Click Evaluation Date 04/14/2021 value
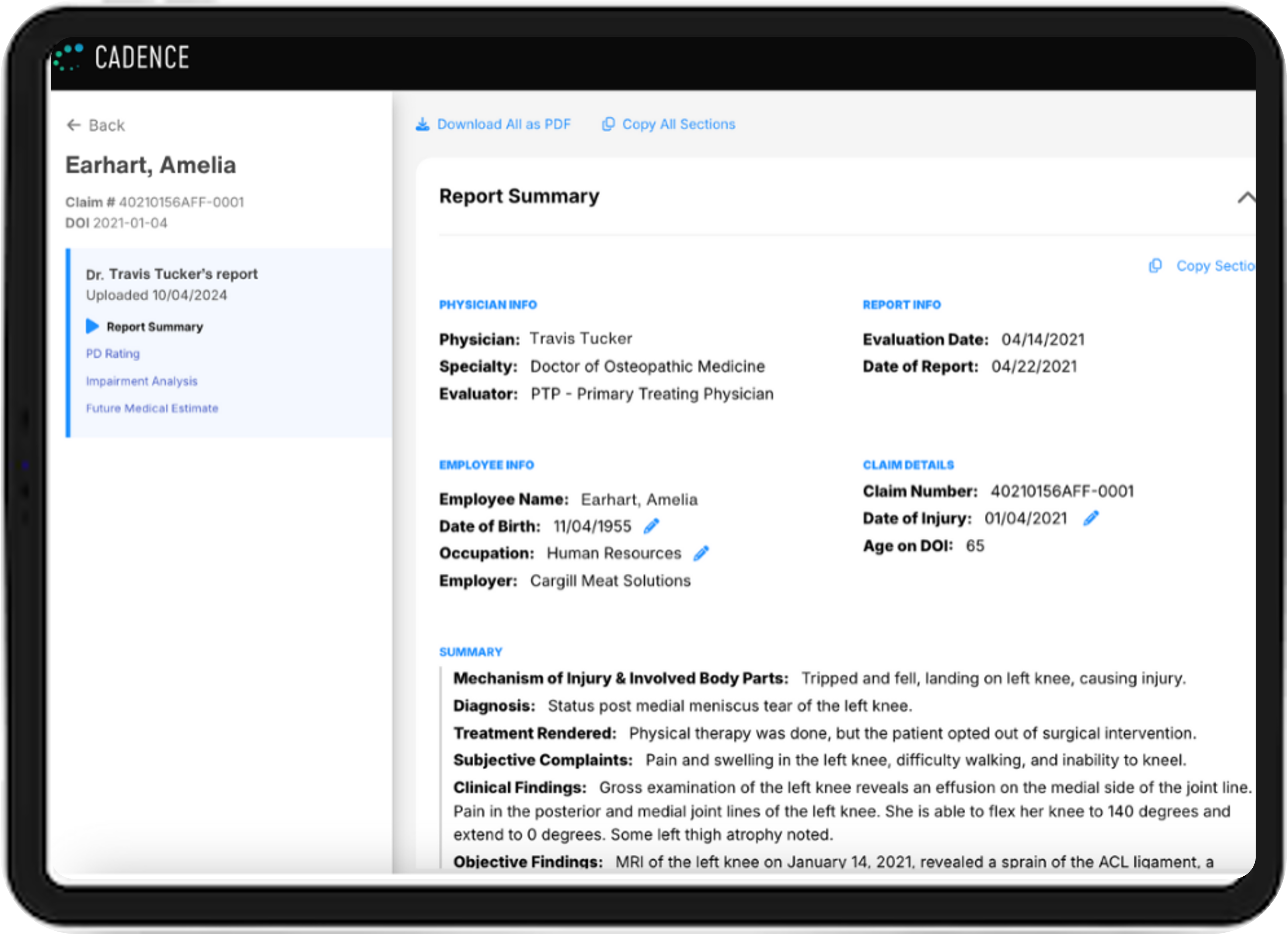This screenshot has width=1288, height=934. click(1043, 339)
